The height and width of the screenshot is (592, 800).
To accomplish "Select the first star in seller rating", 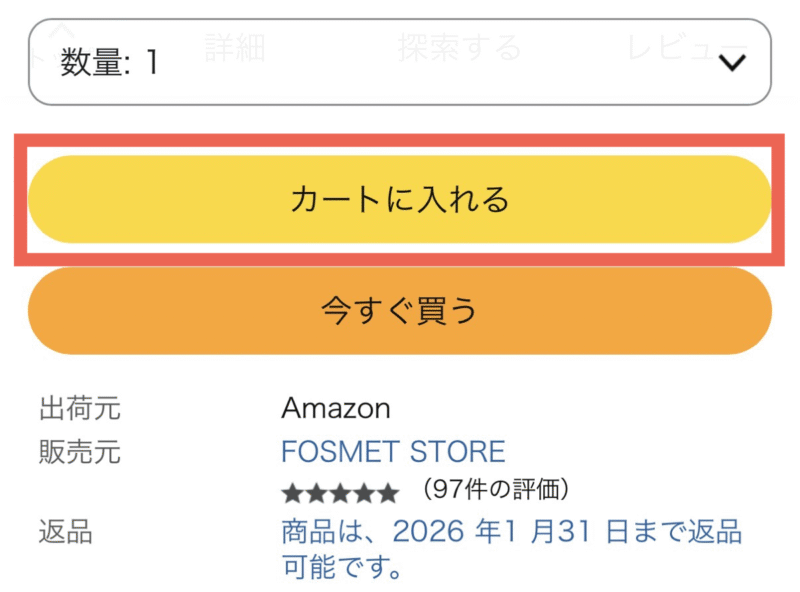I will (x=292, y=492).
